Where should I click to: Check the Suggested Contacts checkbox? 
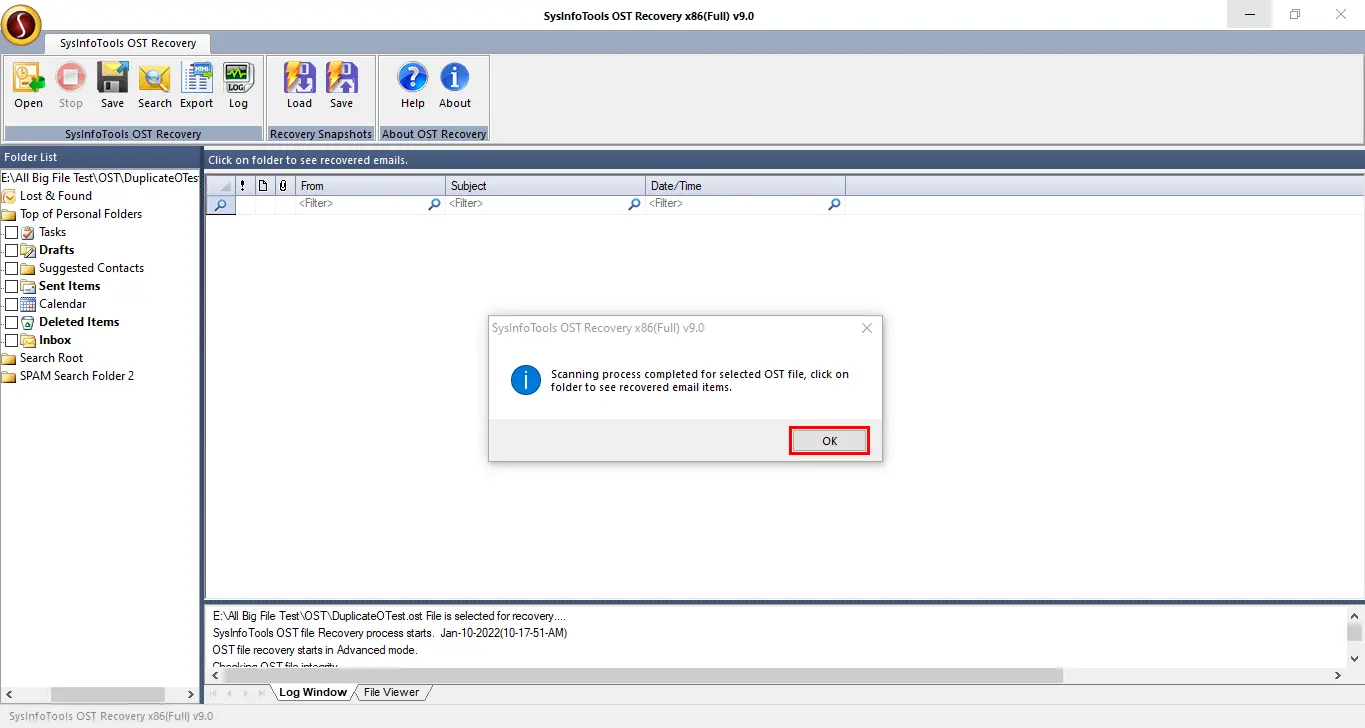[x=12, y=268]
